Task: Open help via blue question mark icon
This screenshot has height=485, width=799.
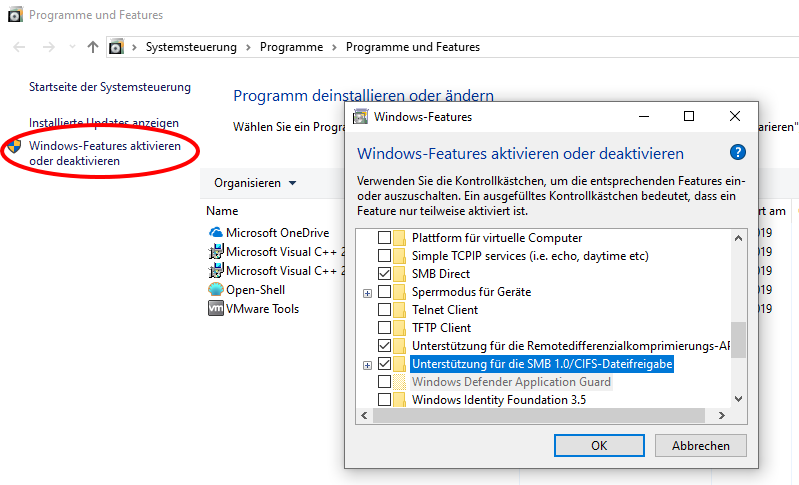Action: tap(737, 152)
